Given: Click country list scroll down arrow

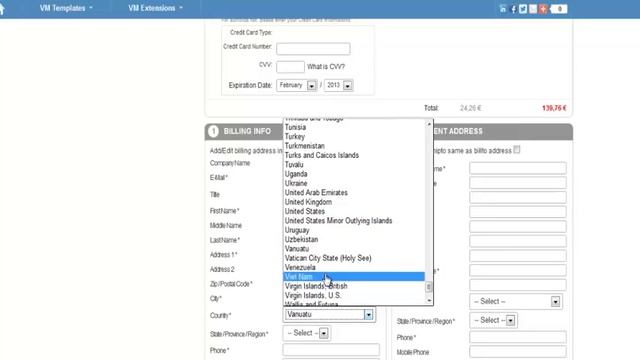Looking at the screenshot, I should [429, 301].
